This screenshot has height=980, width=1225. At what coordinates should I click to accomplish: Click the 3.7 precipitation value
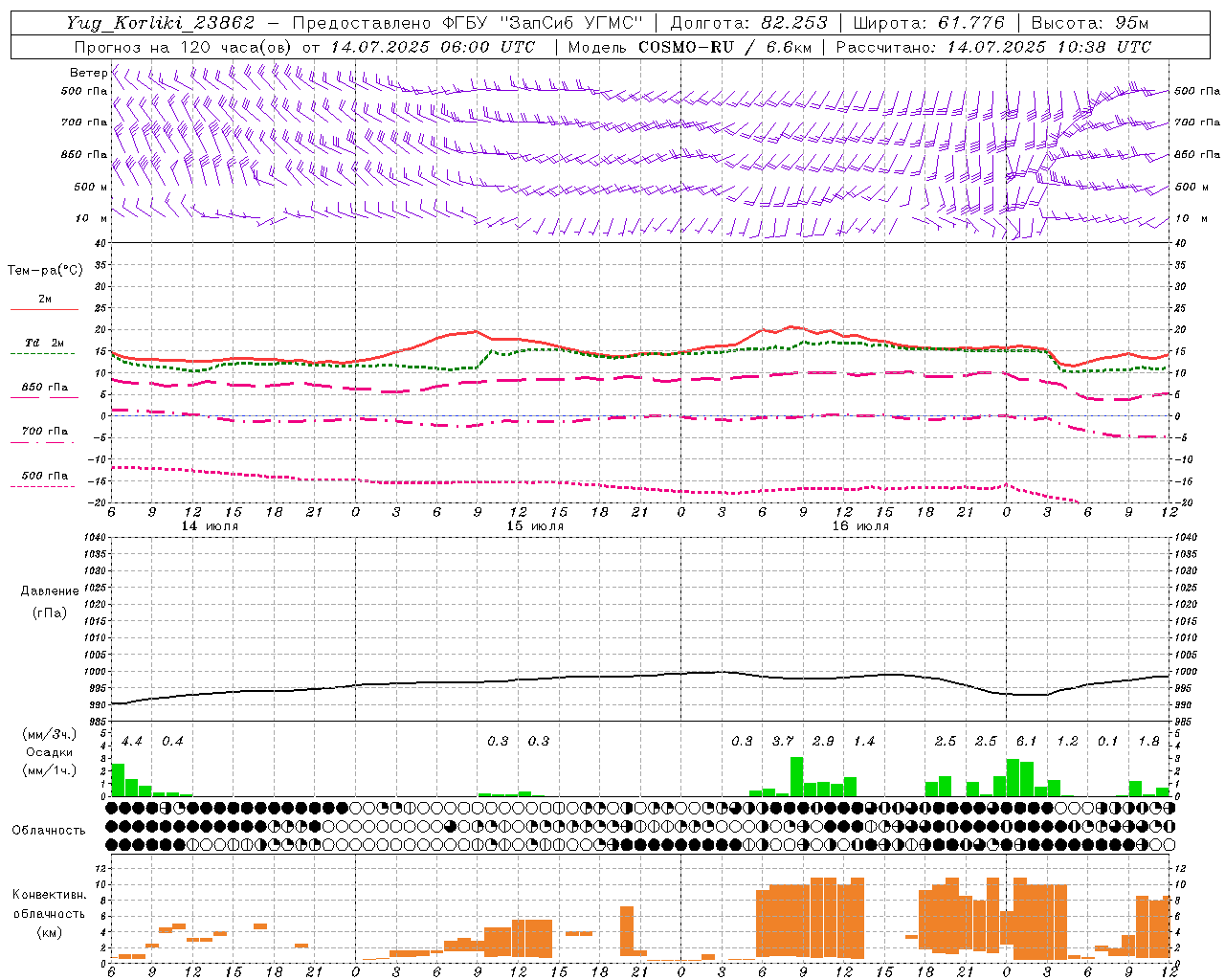point(783,741)
